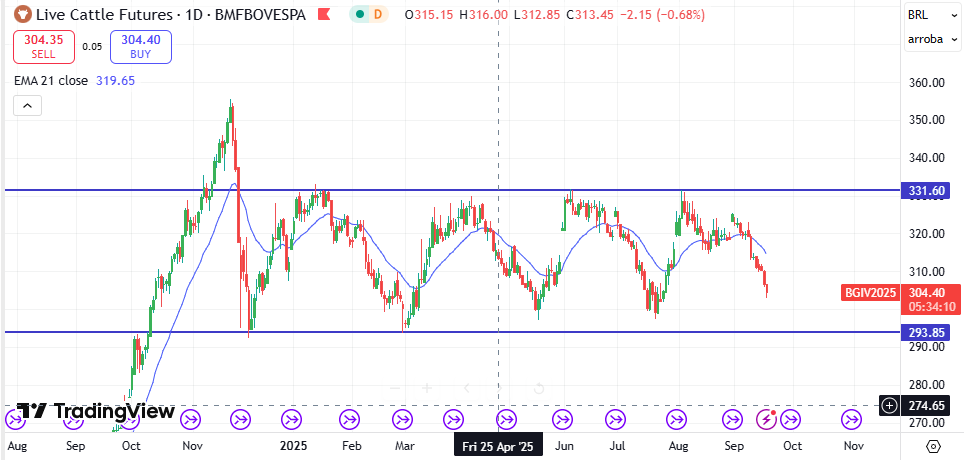Image resolution: width=964 pixels, height=460 pixels.
Task: Click the plus icon beside 274.65
Action: [x=890, y=405]
